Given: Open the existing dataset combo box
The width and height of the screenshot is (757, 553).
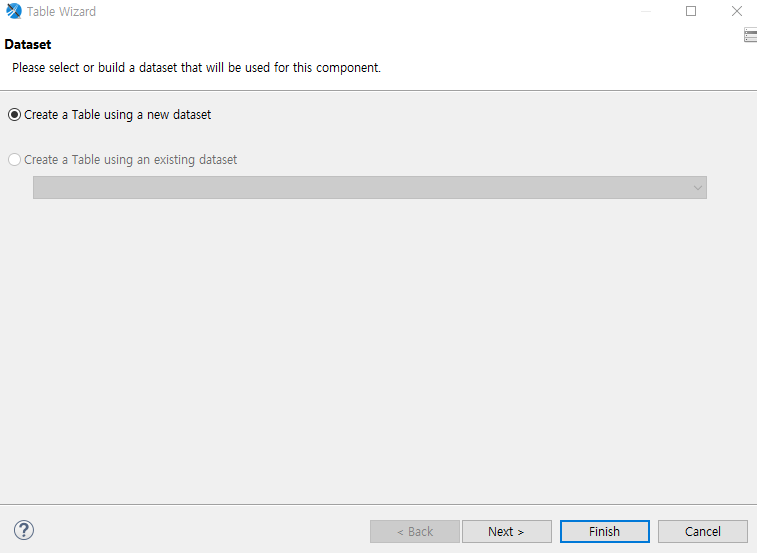Looking at the screenshot, I should click(370, 187).
